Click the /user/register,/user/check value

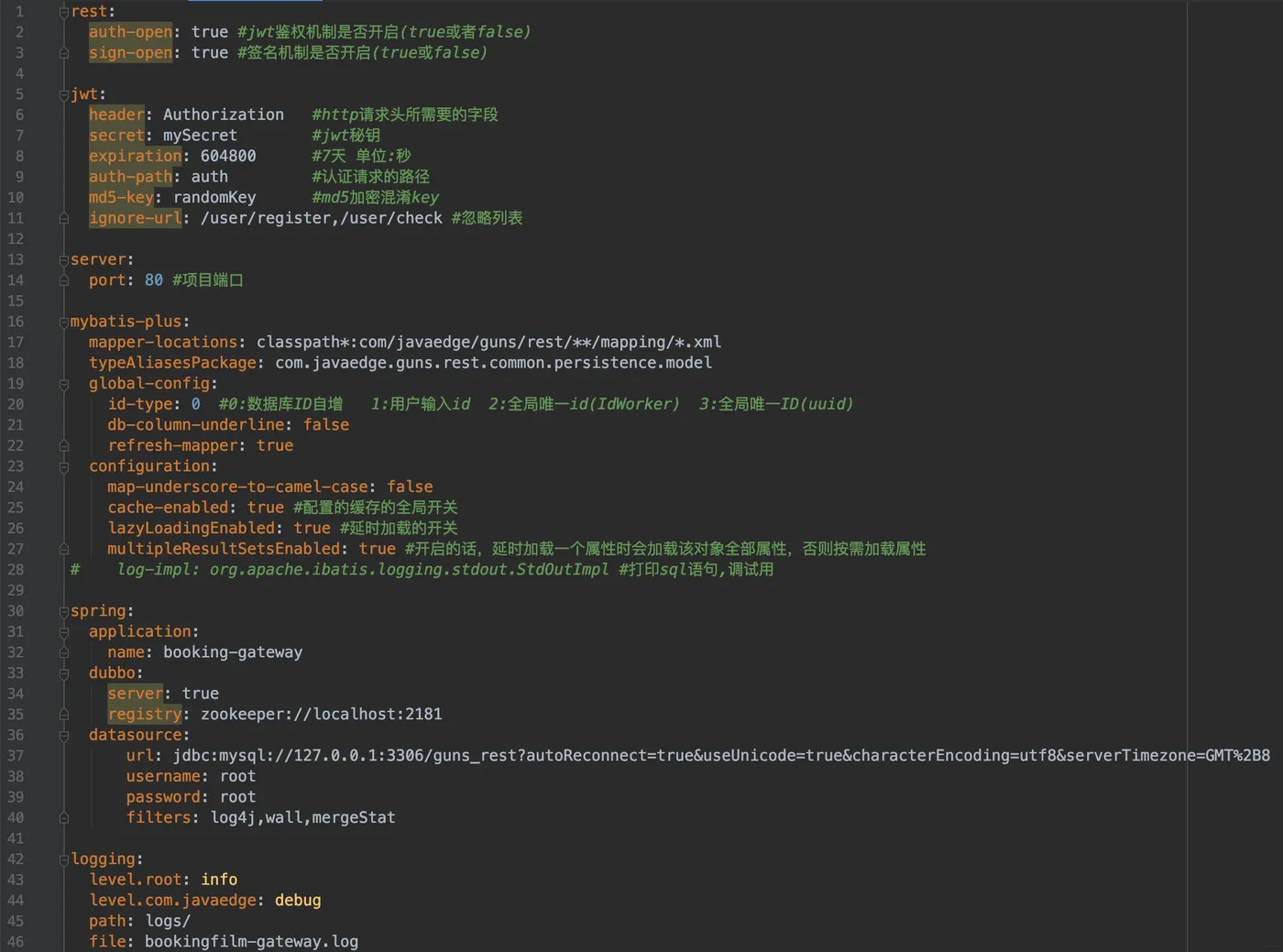click(322, 218)
